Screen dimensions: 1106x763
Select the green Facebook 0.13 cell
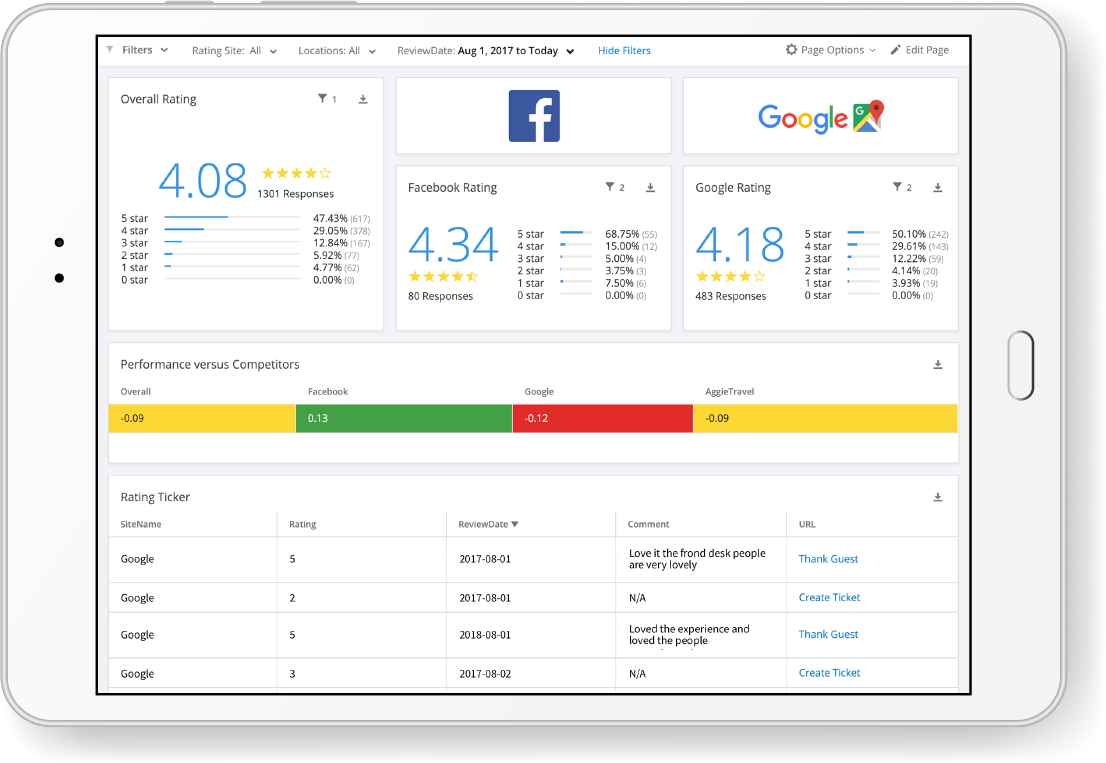click(x=403, y=418)
